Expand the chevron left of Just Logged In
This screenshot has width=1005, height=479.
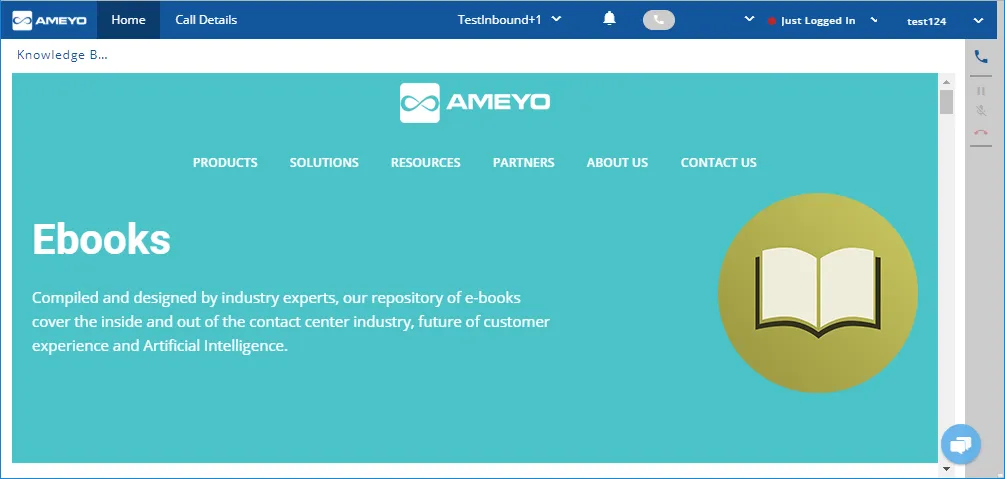click(749, 19)
